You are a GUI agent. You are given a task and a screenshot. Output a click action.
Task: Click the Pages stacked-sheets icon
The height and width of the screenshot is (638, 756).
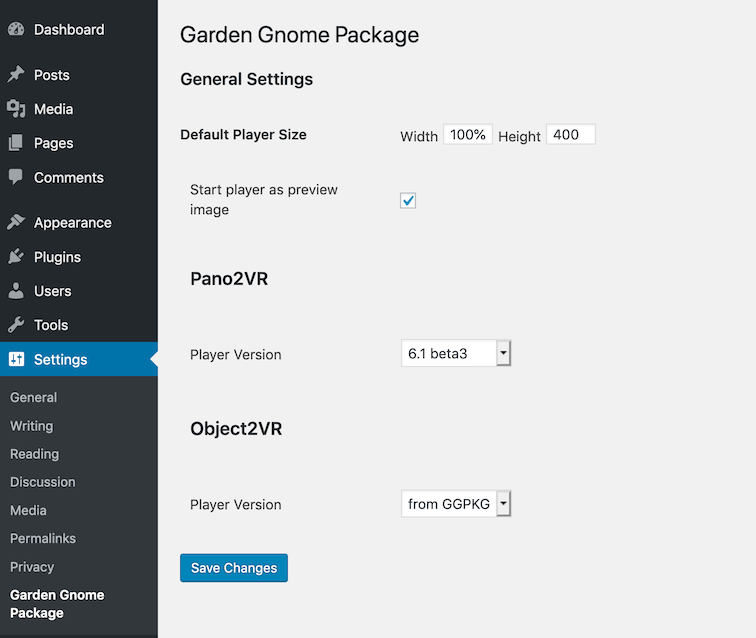[x=16, y=143]
